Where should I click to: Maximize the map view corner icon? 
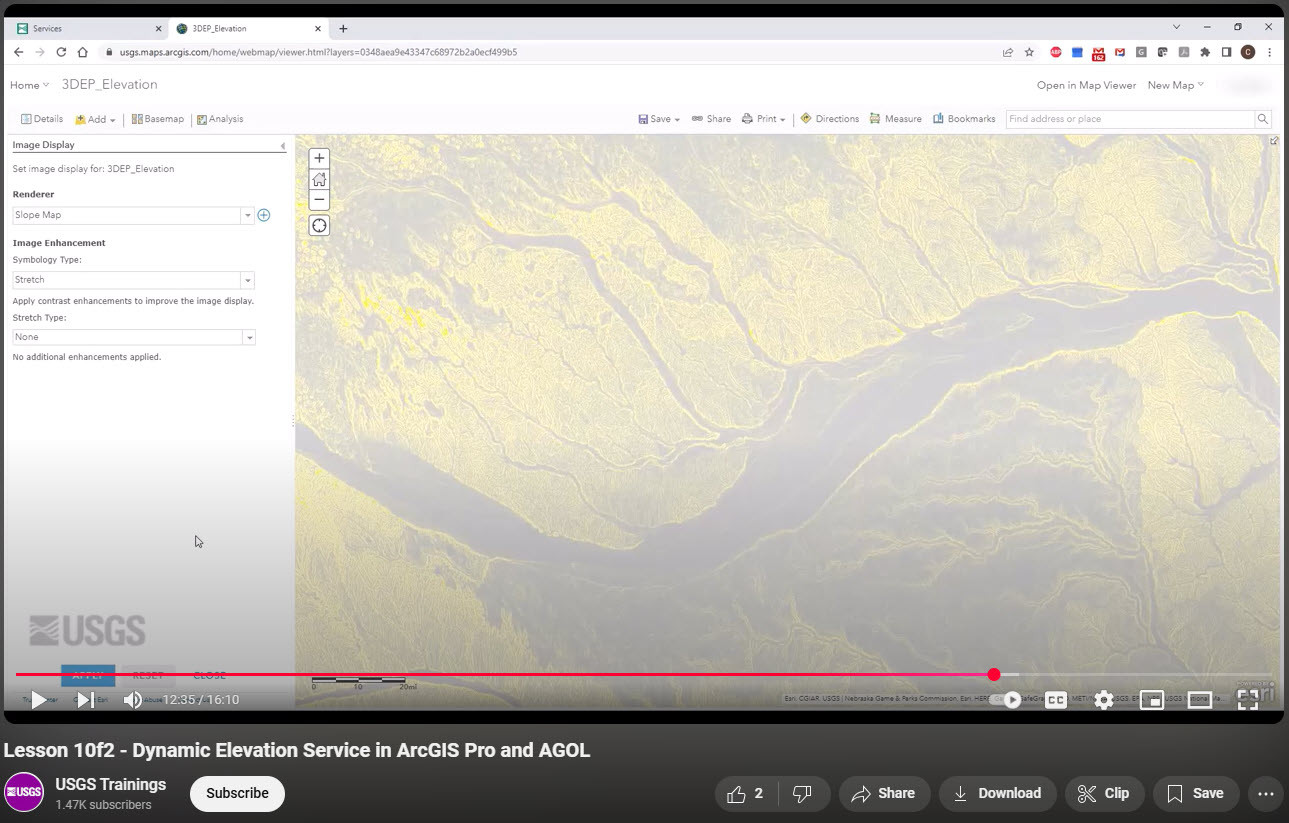1274,141
